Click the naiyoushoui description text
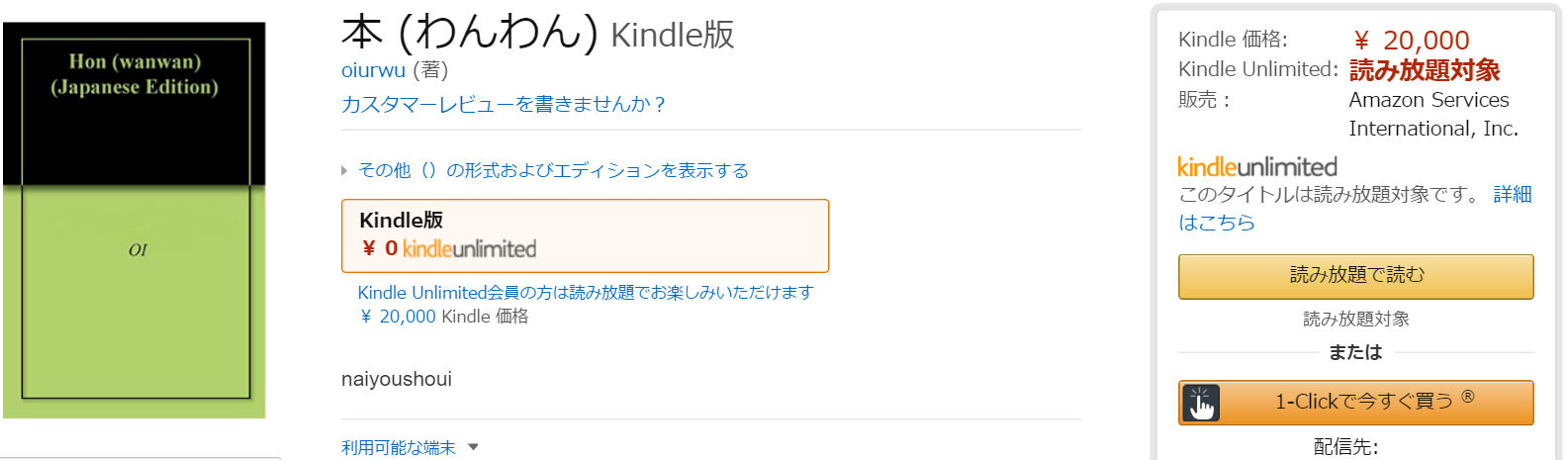Image resolution: width=1568 pixels, height=460 pixels. (397, 379)
